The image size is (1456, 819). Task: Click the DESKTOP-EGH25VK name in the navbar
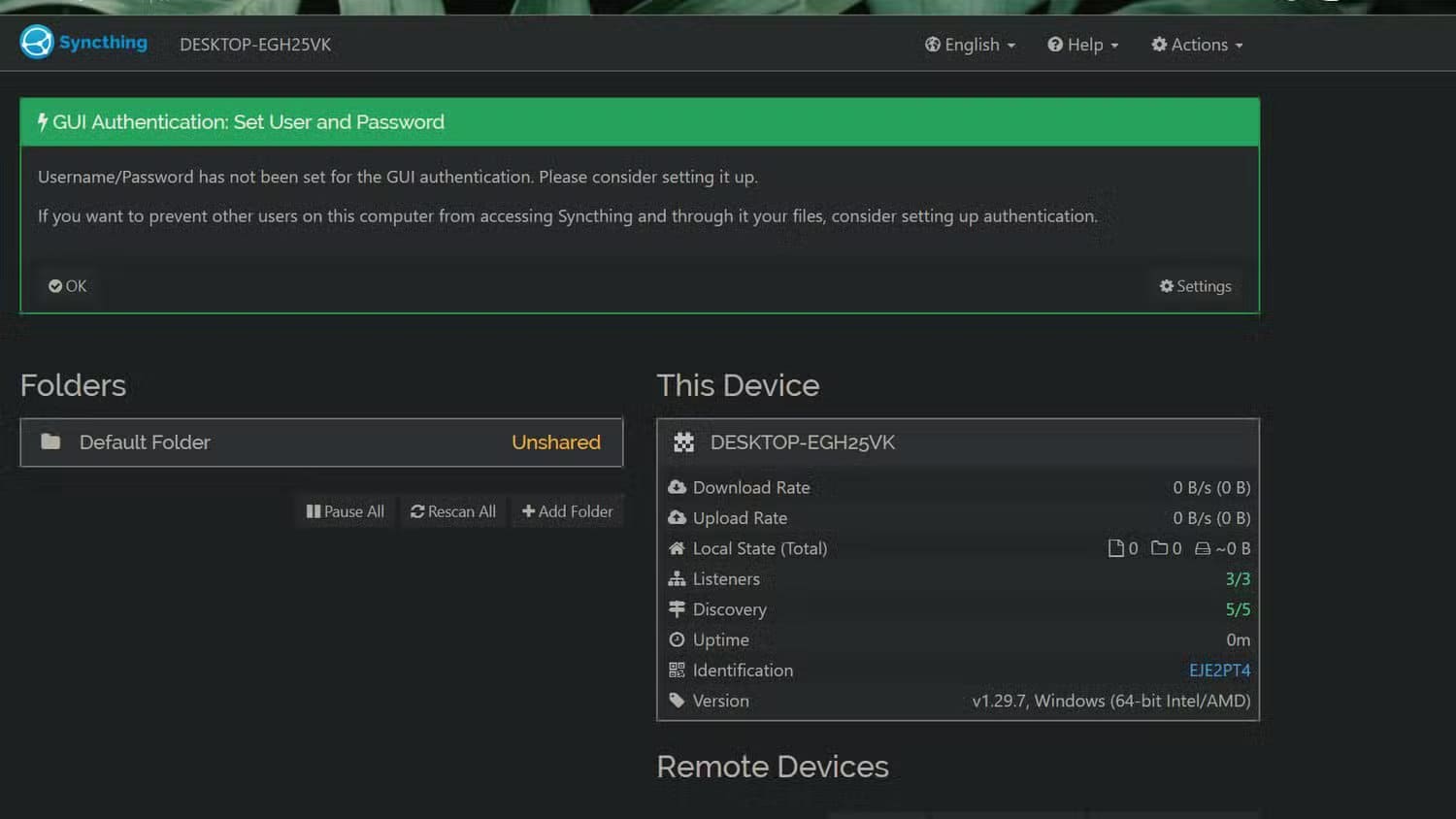coord(255,45)
